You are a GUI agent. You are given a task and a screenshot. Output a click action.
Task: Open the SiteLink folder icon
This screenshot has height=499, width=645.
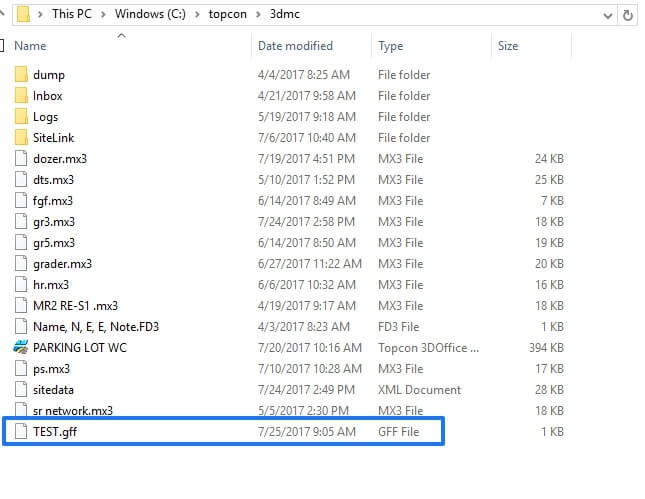(x=21, y=138)
